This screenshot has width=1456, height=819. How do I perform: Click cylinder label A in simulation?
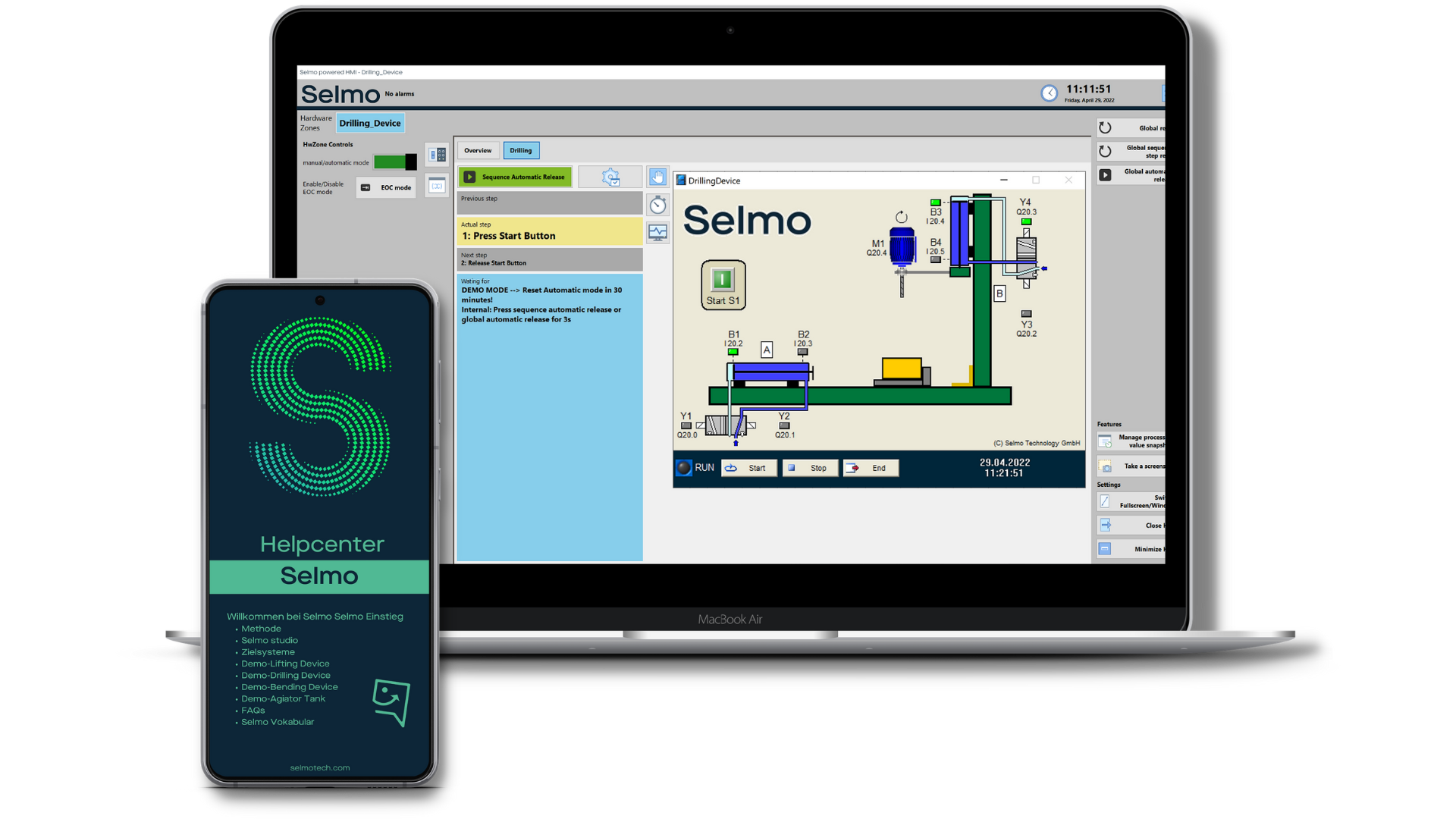[x=767, y=350]
